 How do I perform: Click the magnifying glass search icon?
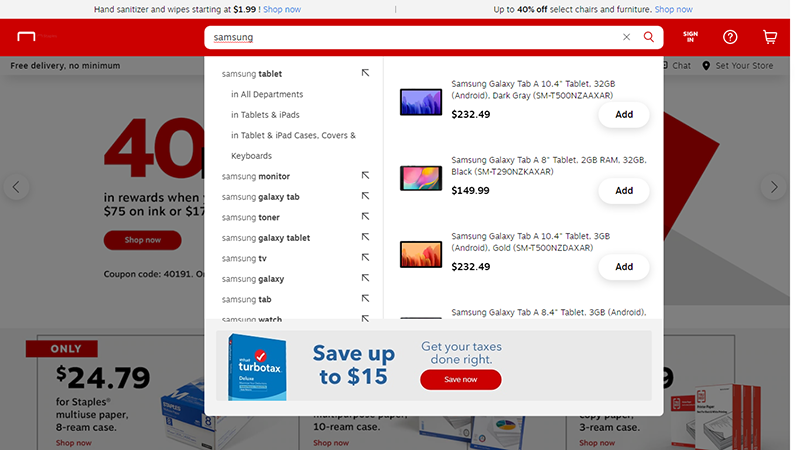(x=649, y=37)
